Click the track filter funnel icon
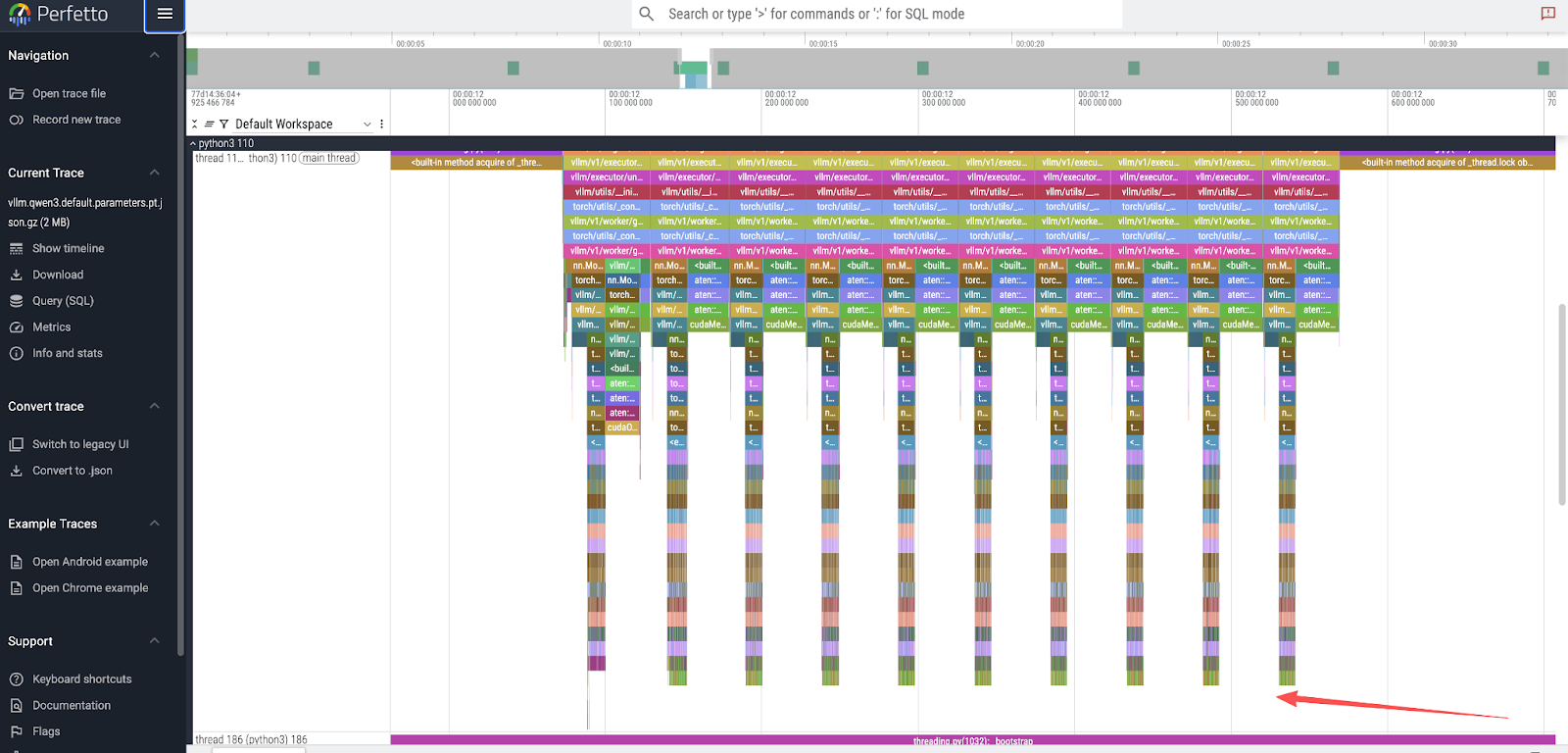This screenshot has height=753, width=1568. [223, 125]
